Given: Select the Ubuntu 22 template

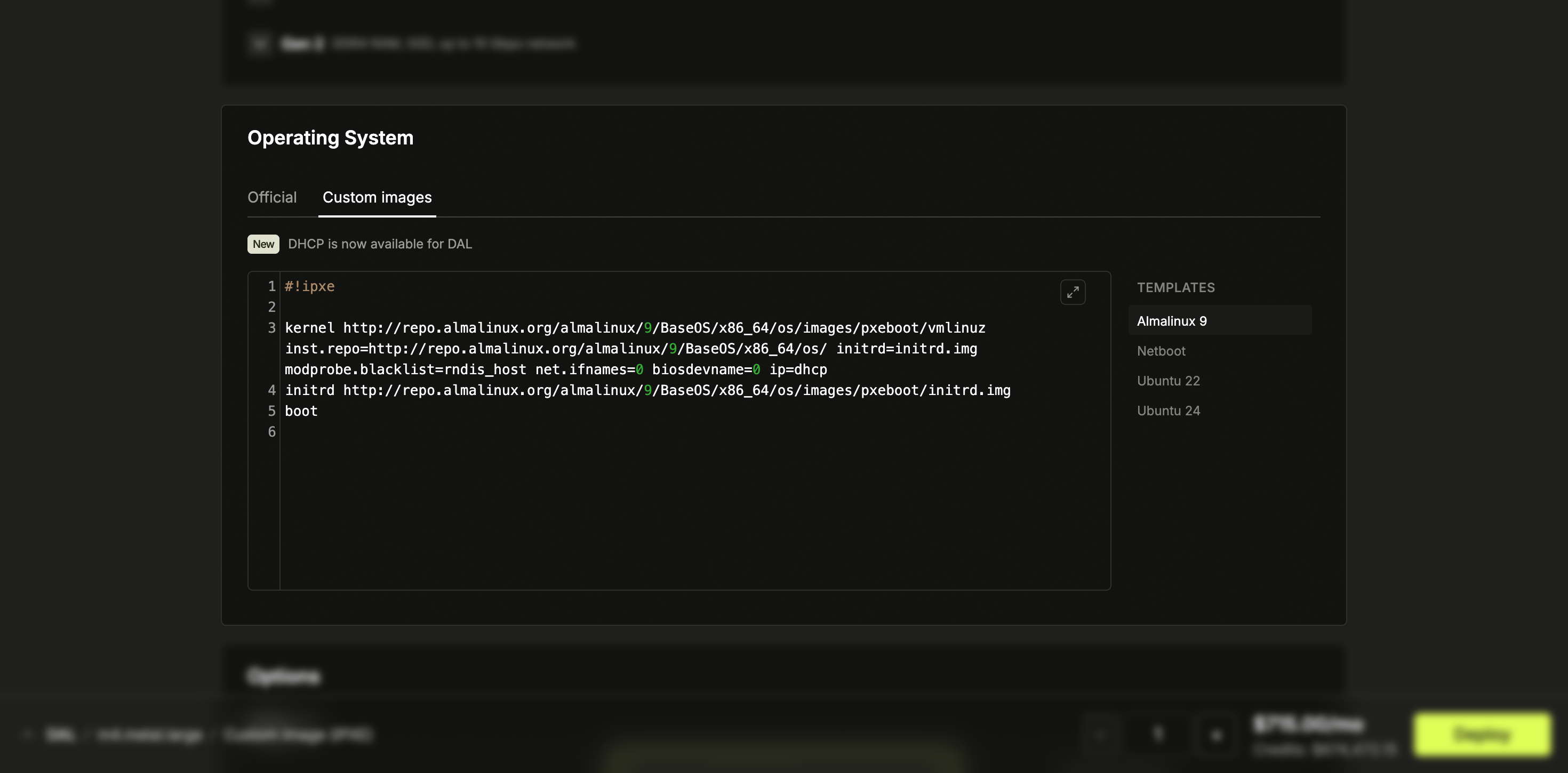Looking at the screenshot, I should (1168, 381).
